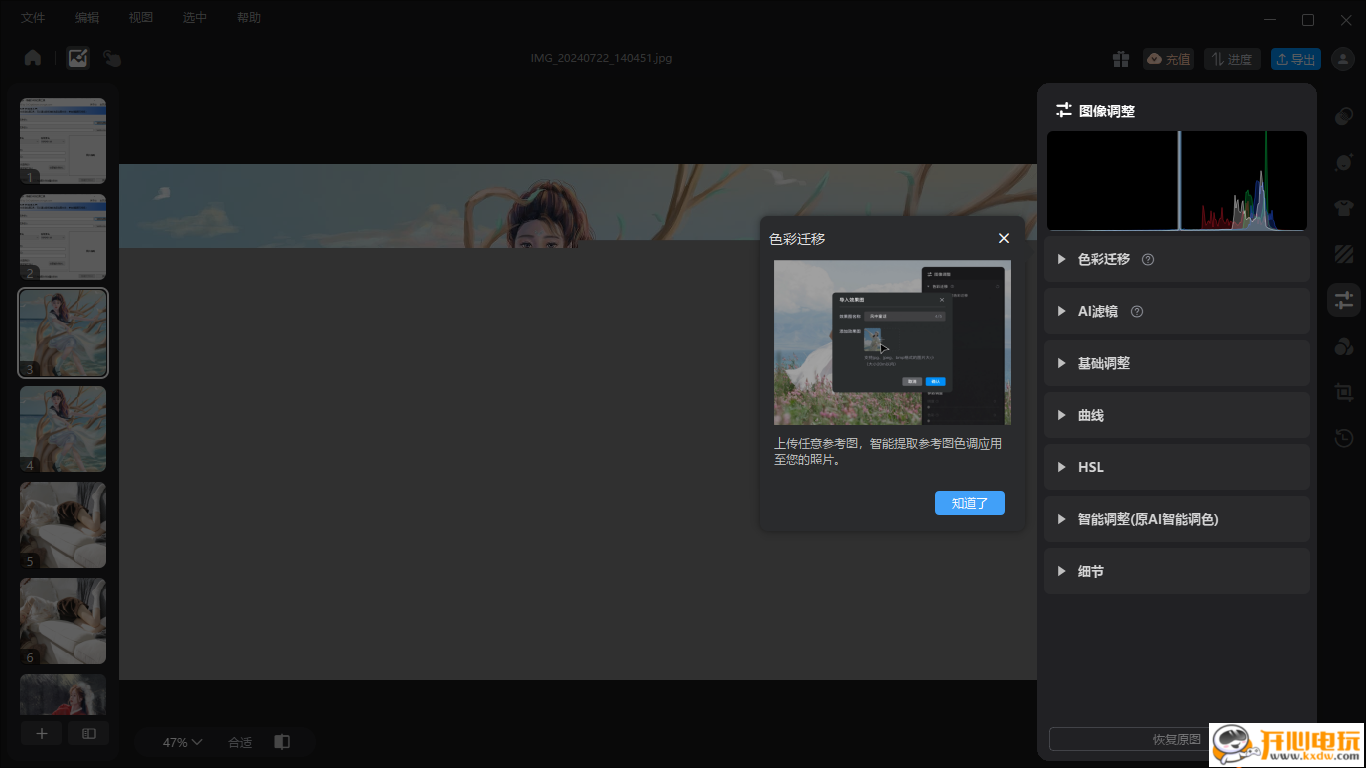This screenshot has height=768, width=1366.
Task: Toggle the before/after compare icon near zoom
Action: point(281,741)
